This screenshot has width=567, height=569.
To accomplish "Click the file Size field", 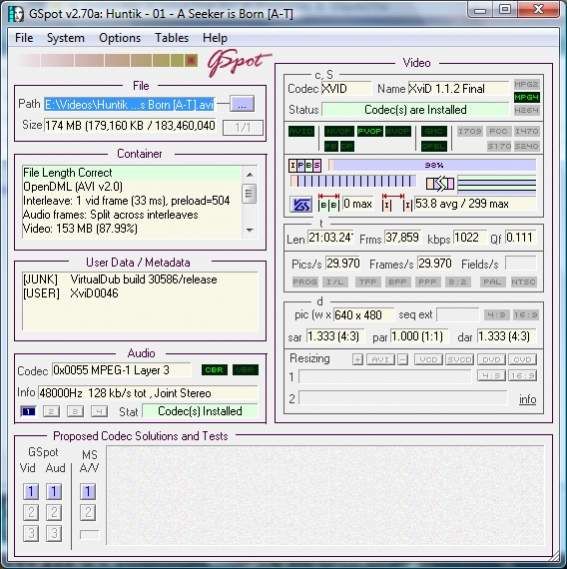I will click(x=130, y=126).
